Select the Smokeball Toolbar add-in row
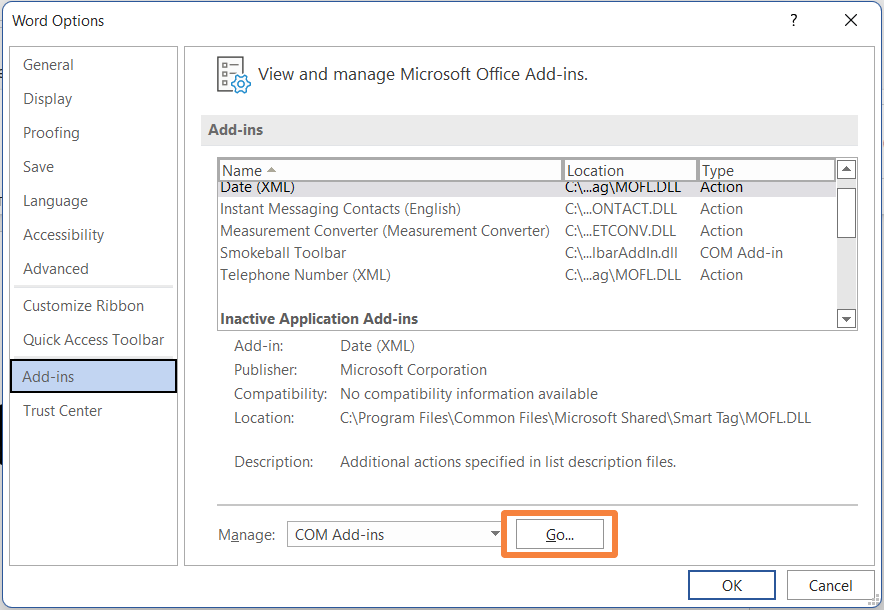Image resolution: width=884 pixels, height=610 pixels. (x=283, y=253)
